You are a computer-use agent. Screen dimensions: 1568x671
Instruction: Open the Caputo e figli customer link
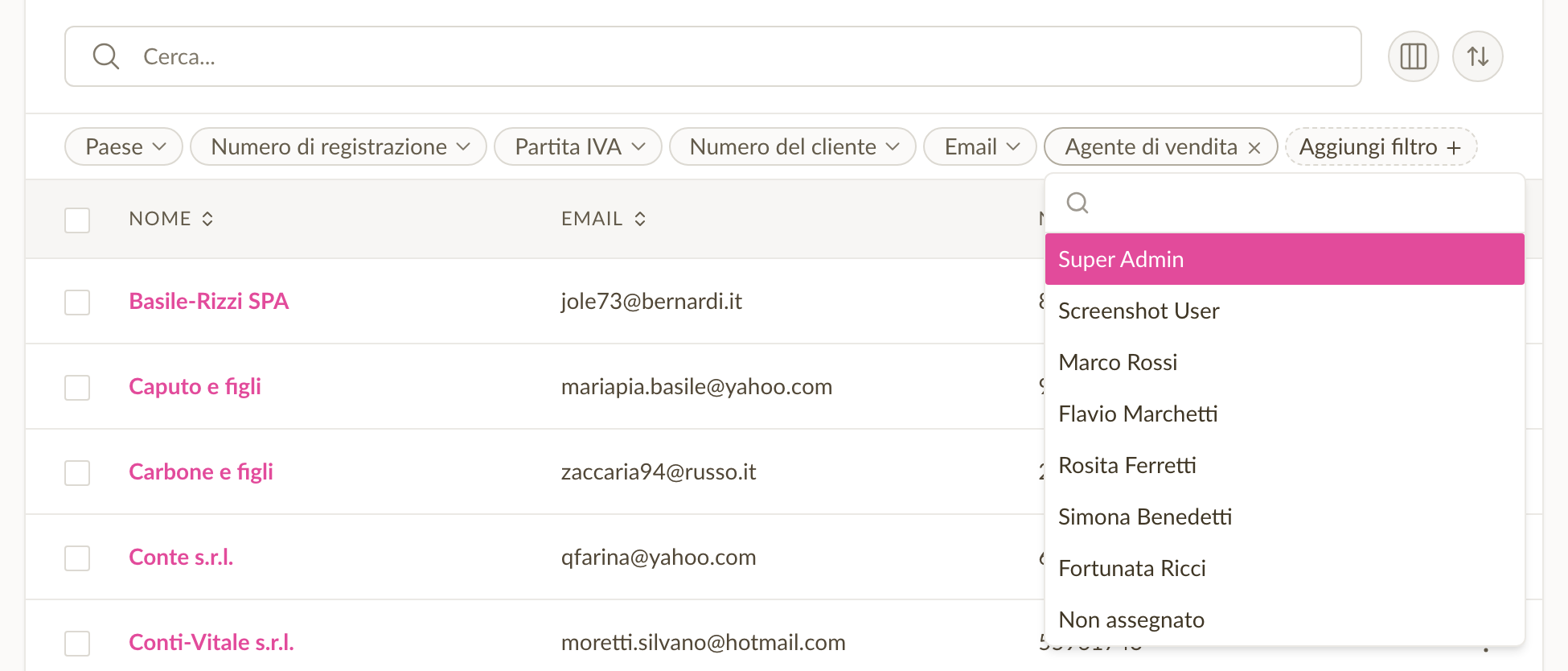pos(195,386)
